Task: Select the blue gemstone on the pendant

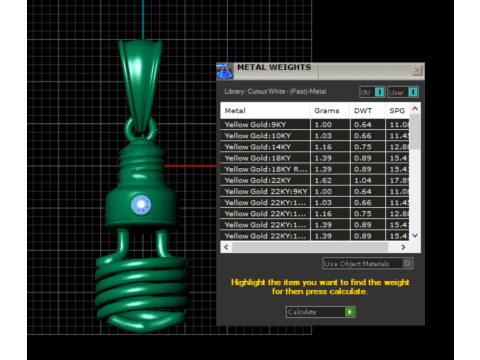Action: click(x=141, y=205)
